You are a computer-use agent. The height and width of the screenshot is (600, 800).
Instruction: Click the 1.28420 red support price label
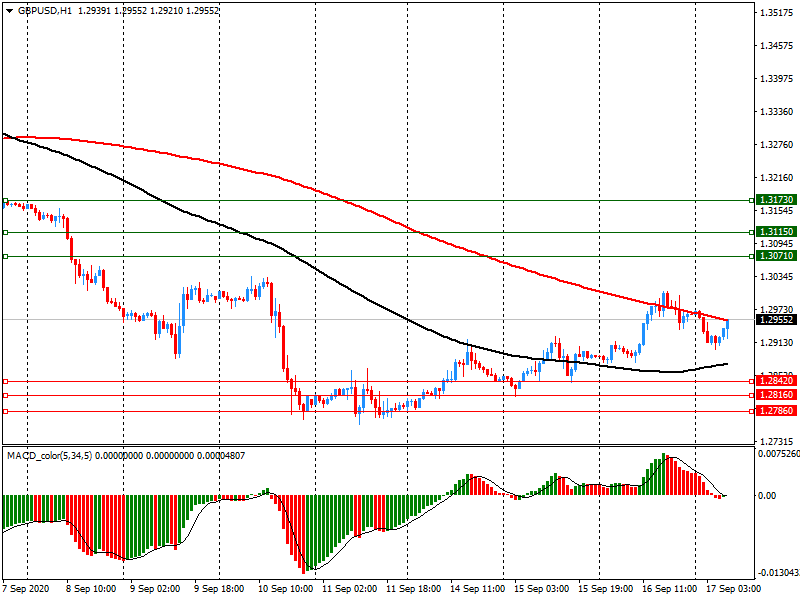coord(777,381)
